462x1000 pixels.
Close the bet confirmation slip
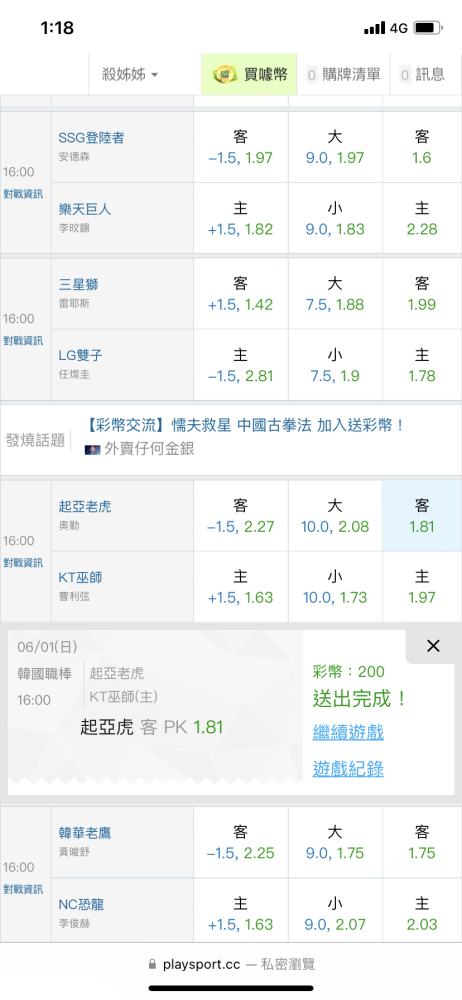pyautogui.click(x=433, y=646)
